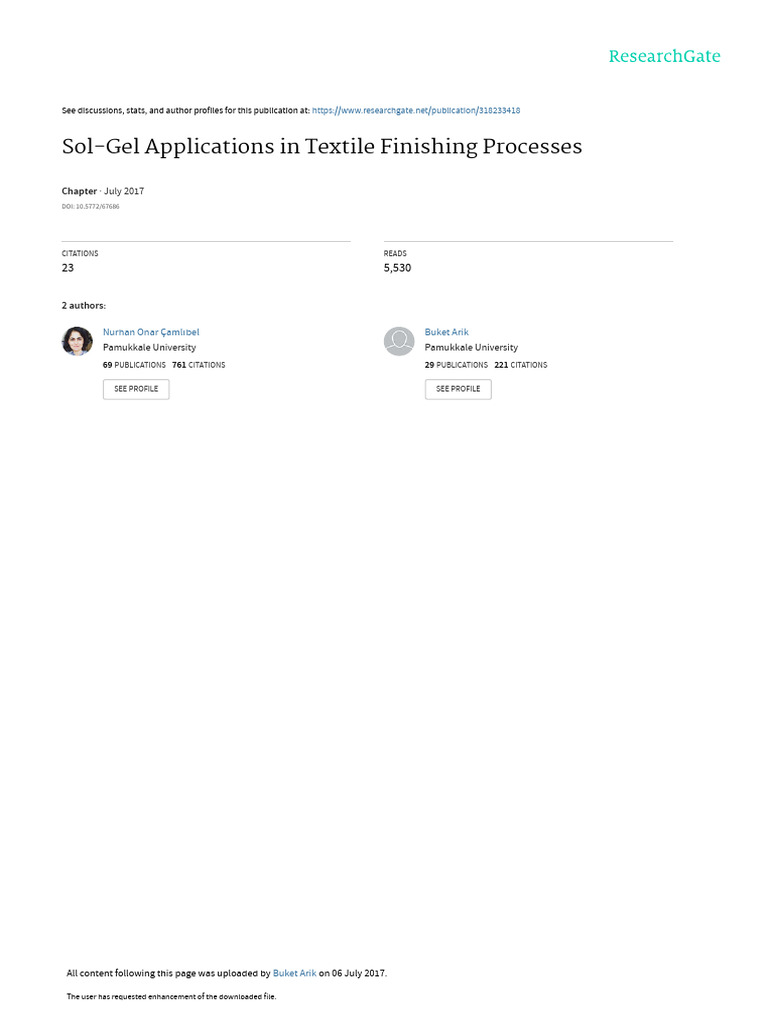Click Pamukkale University under Buket Arik
This screenshot has width=768, height=1024.
pos(471,347)
